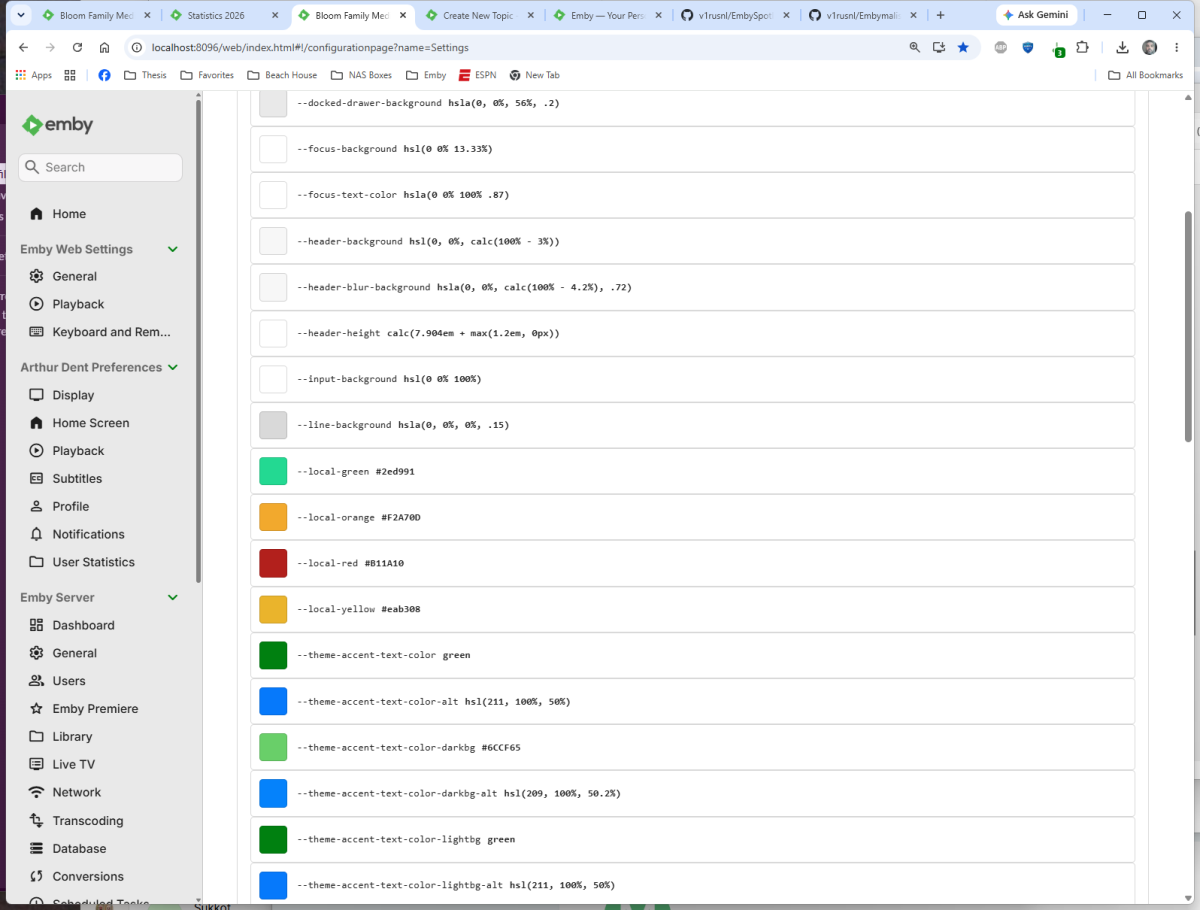Open All Bookmarks folder
The image size is (1200, 910).
1145,75
